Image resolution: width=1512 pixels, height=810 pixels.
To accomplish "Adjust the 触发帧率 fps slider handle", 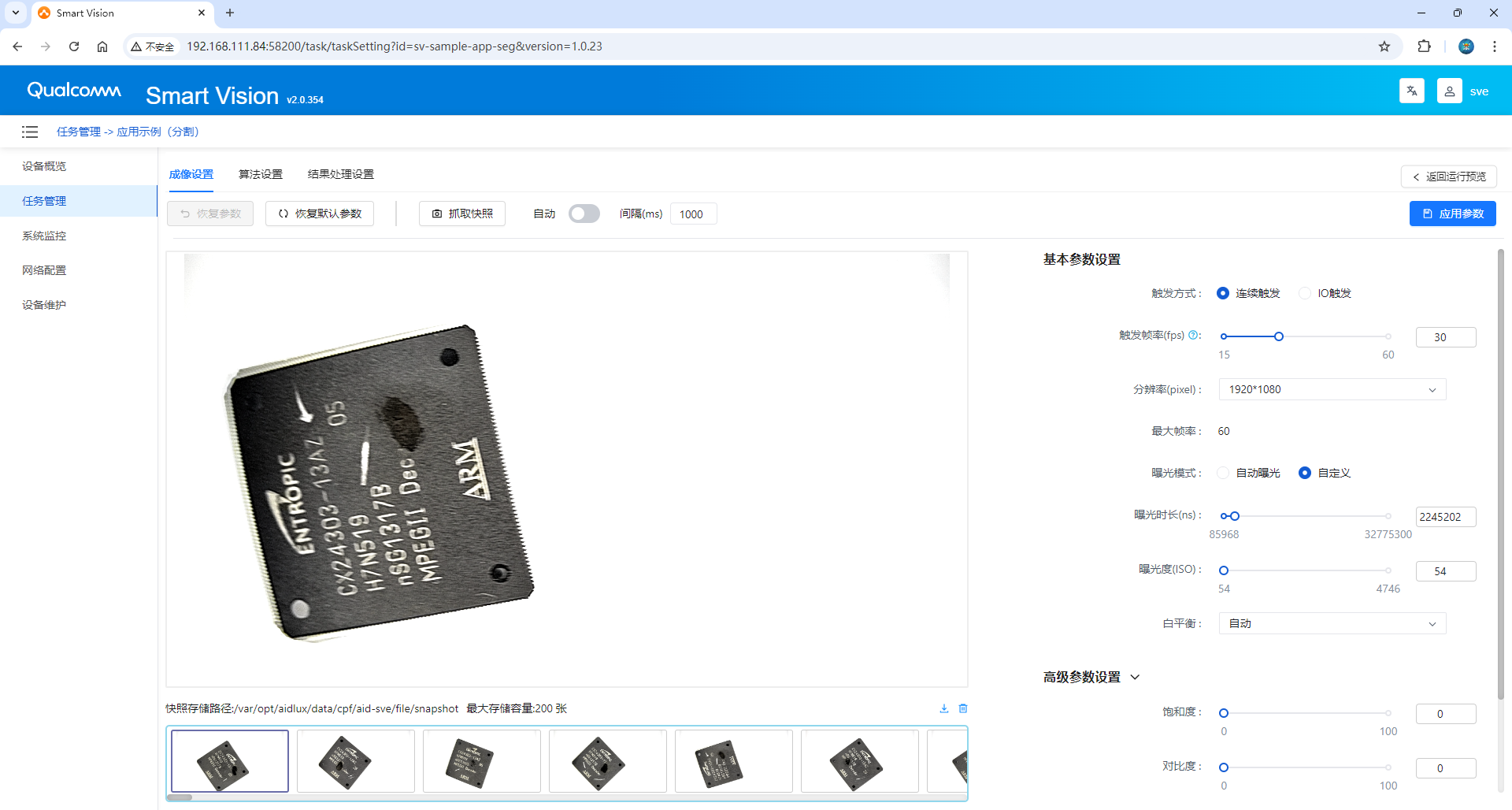I will tap(1279, 336).
